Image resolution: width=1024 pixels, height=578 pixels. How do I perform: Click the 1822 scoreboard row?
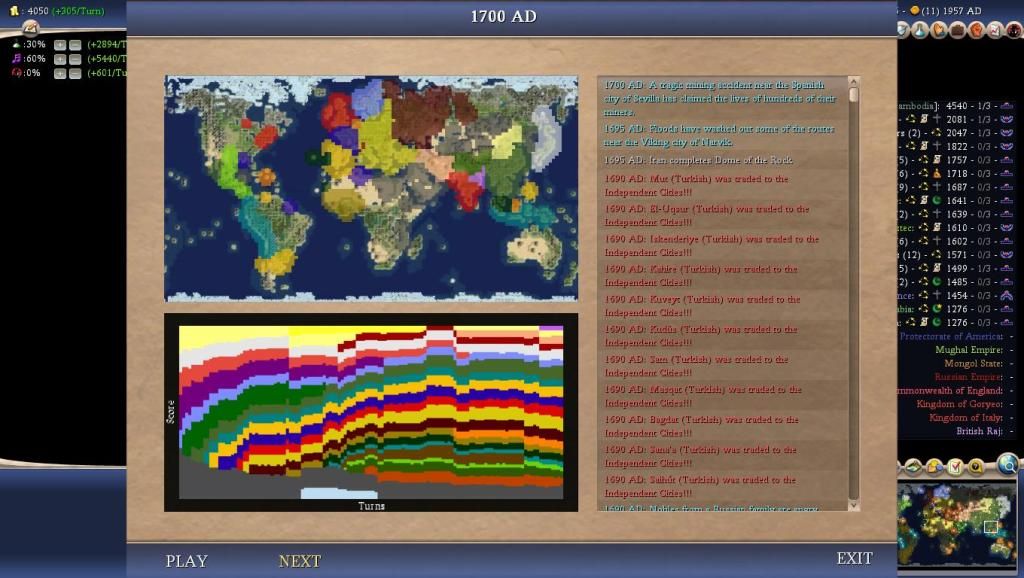click(x=956, y=146)
